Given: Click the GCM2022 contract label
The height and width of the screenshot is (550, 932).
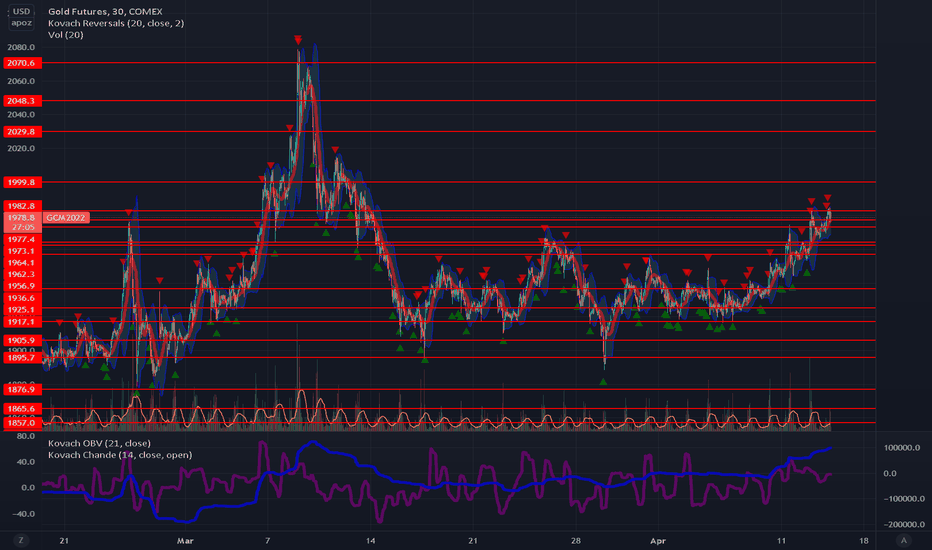Looking at the screenshot, I should (x=66, y=218).
